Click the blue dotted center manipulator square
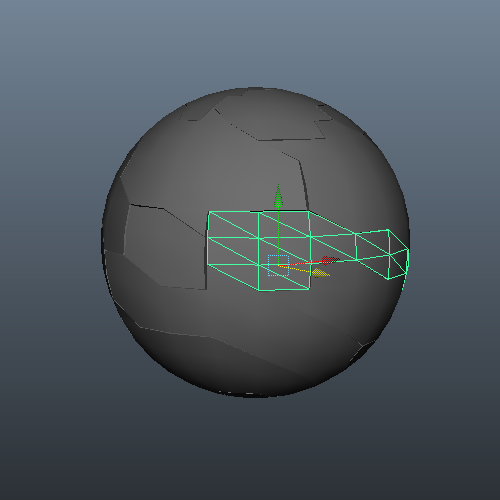Image resolution: width=500 pixels, height=500 pixels. click(x=278, y=265)
